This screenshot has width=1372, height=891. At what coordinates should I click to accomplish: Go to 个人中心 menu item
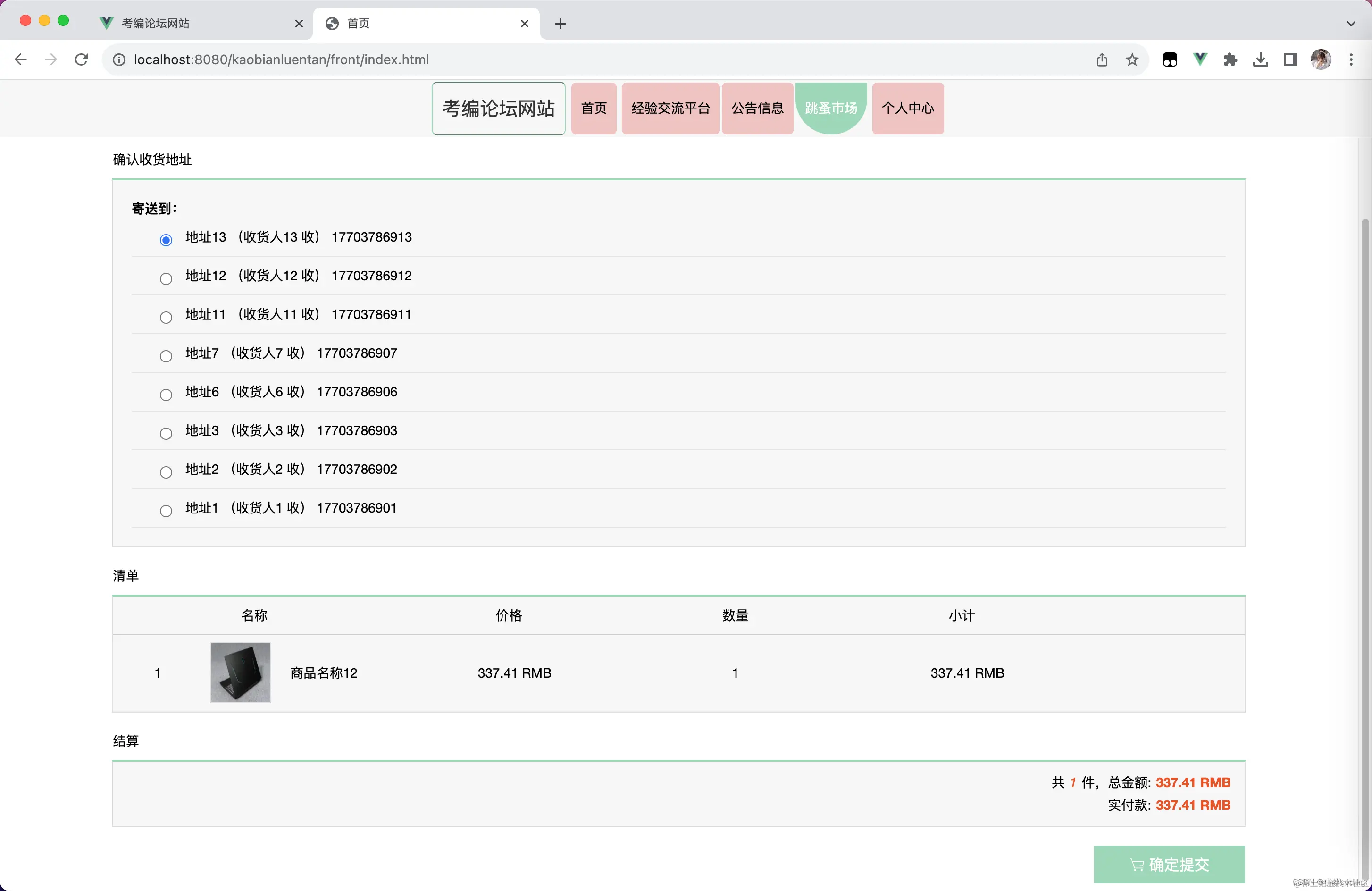pos(907,109)
